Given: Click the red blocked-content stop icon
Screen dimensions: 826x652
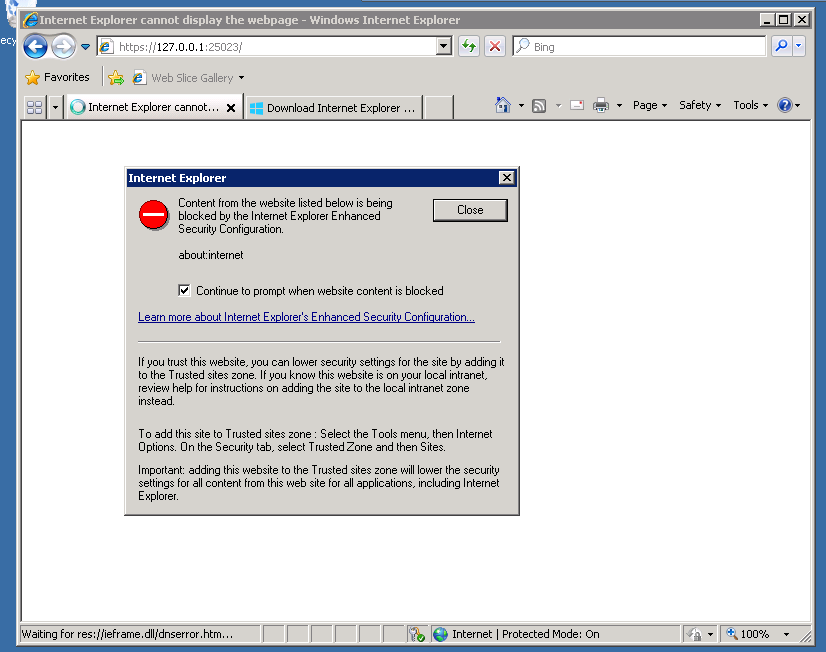Looking at the screenshot, I should click(x=153, y=215).
